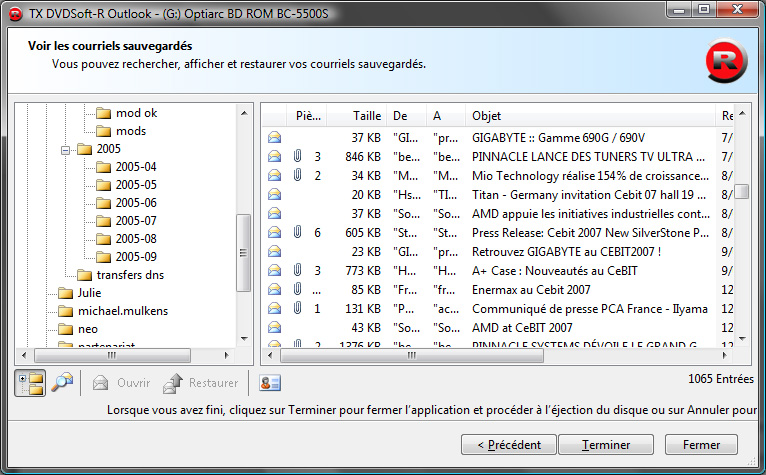Click folder icon beside 'mod ok'
This screenshot has height=475, width=766.
pos(103,113)
